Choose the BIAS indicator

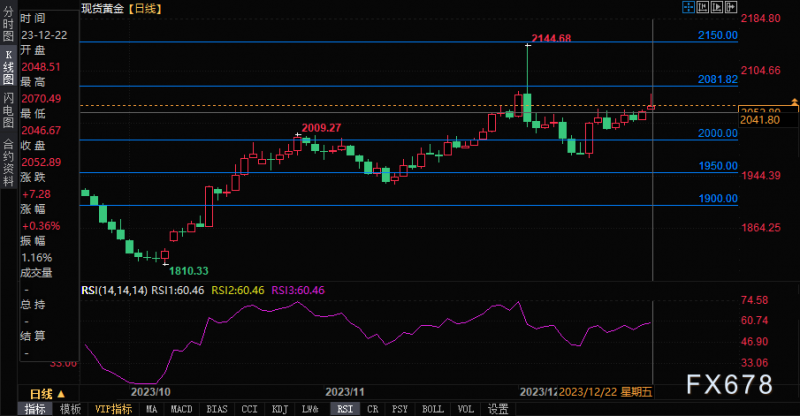(217, 409)
